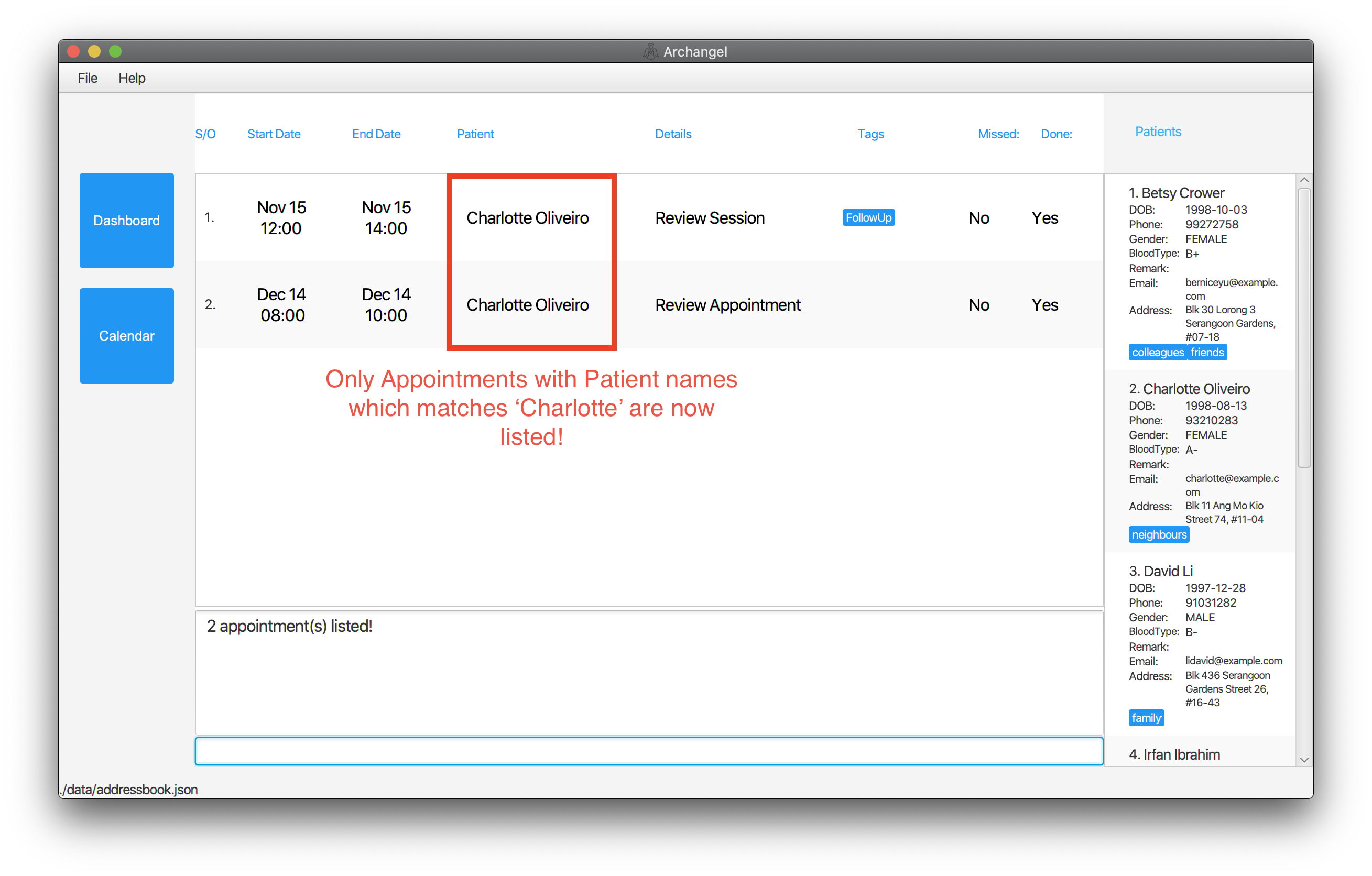The image size is (1372, 876).
Task: Click Charlotte Oliveiro in the Nov 15 appointment
Action: (527, 218)
